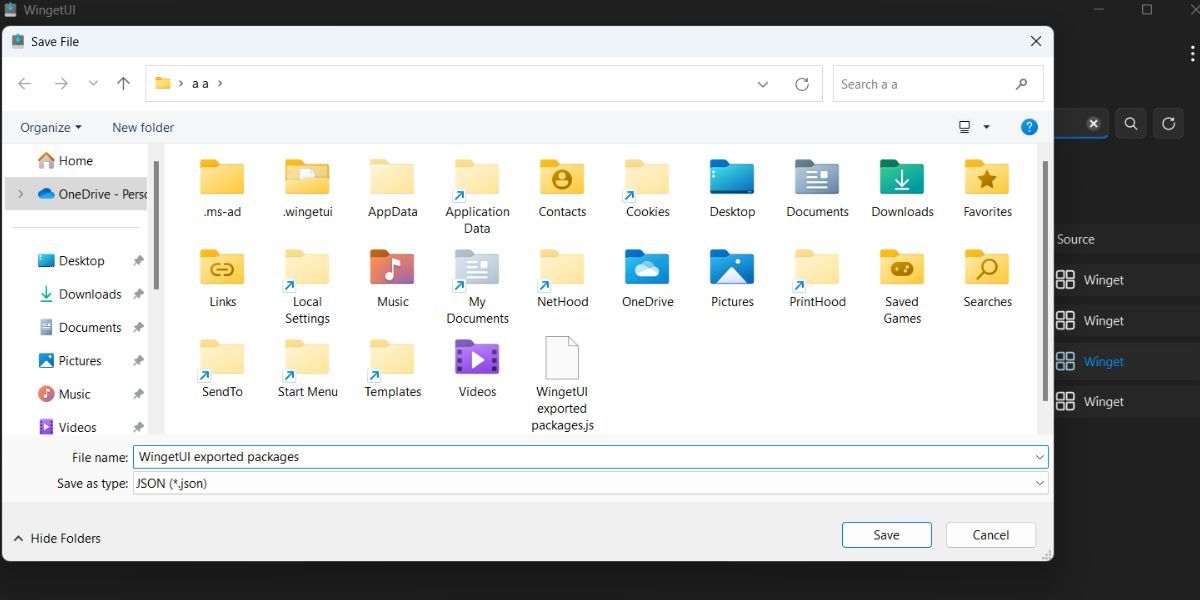The height and width of the screenshot is (600, 1200).
Task: Open the .wingetui folder
Action: (307, 189)
